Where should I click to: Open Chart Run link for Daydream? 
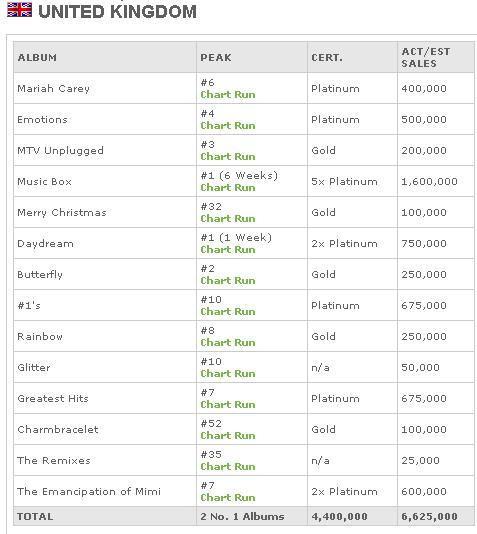[x=228, y=249]
